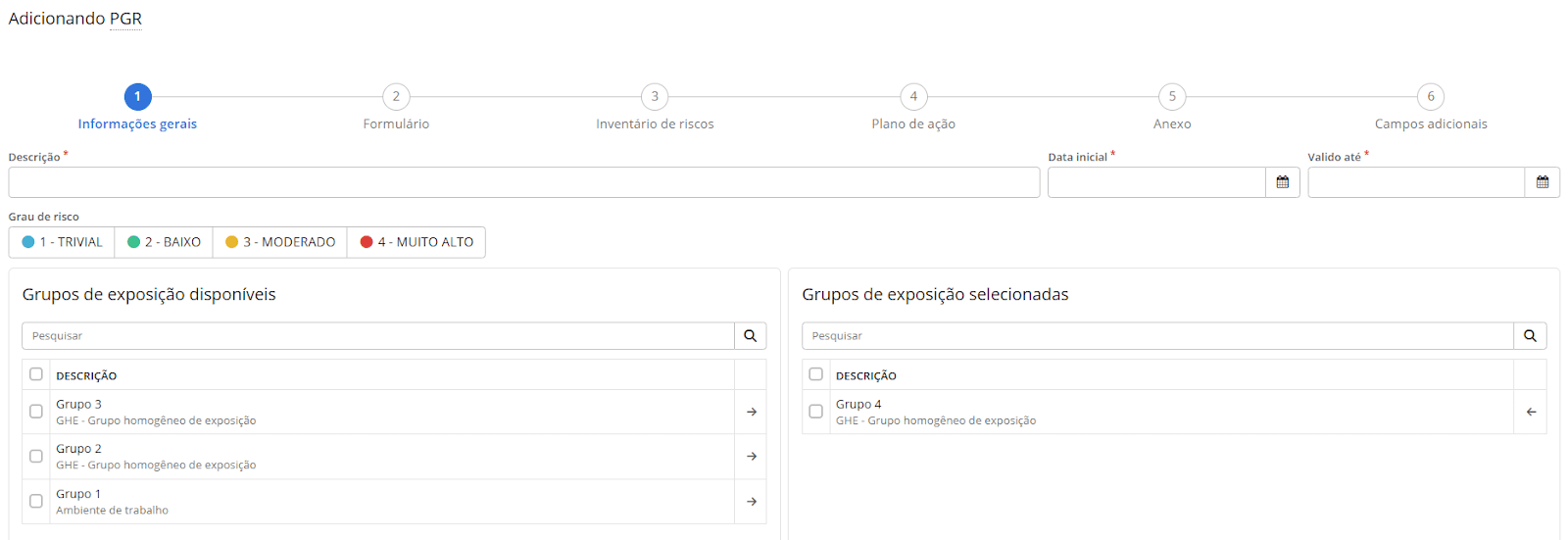Click DESCRIÇÃO header in selected groups table
The image size is (1568, 540).
[x=866, y=376]
